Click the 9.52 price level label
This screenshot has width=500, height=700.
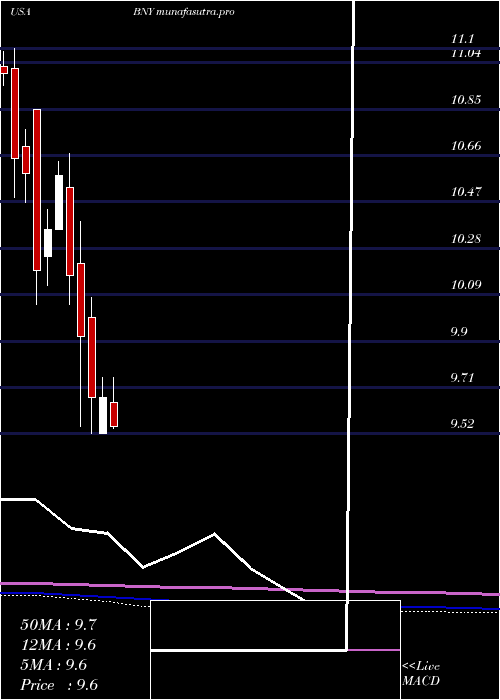pos(462,424)
